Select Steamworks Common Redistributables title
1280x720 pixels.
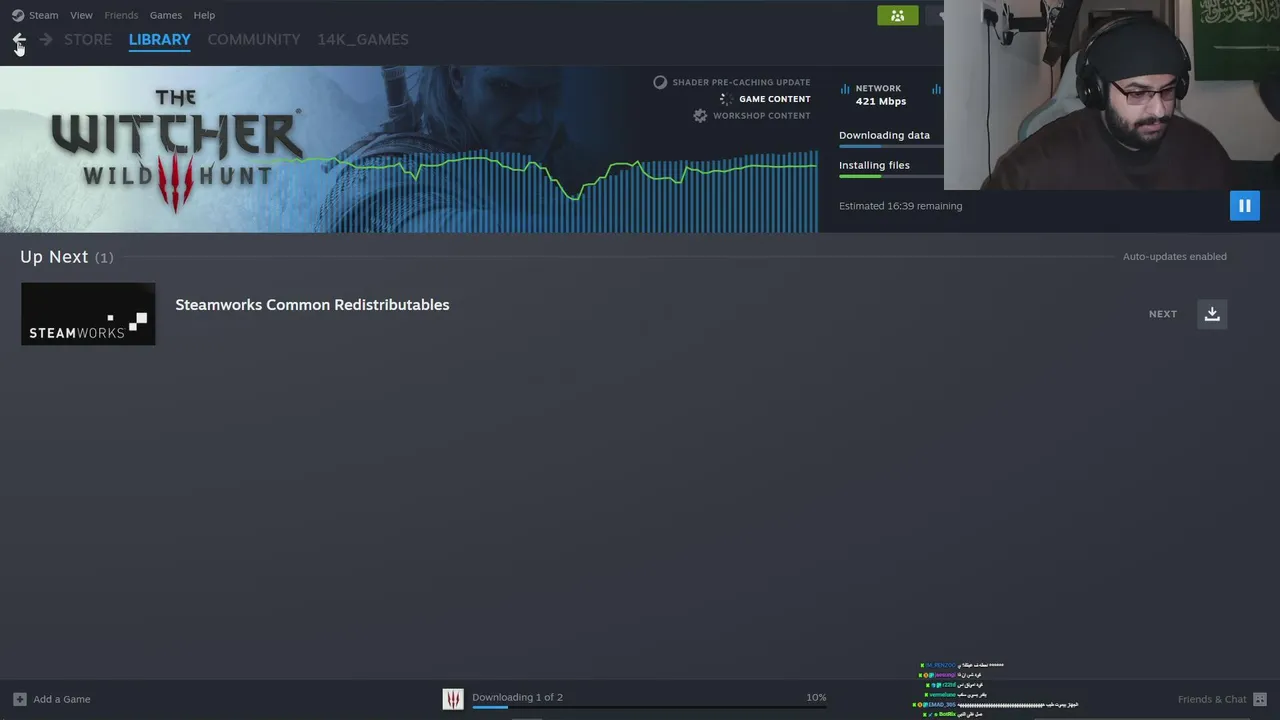pos(312,305)
